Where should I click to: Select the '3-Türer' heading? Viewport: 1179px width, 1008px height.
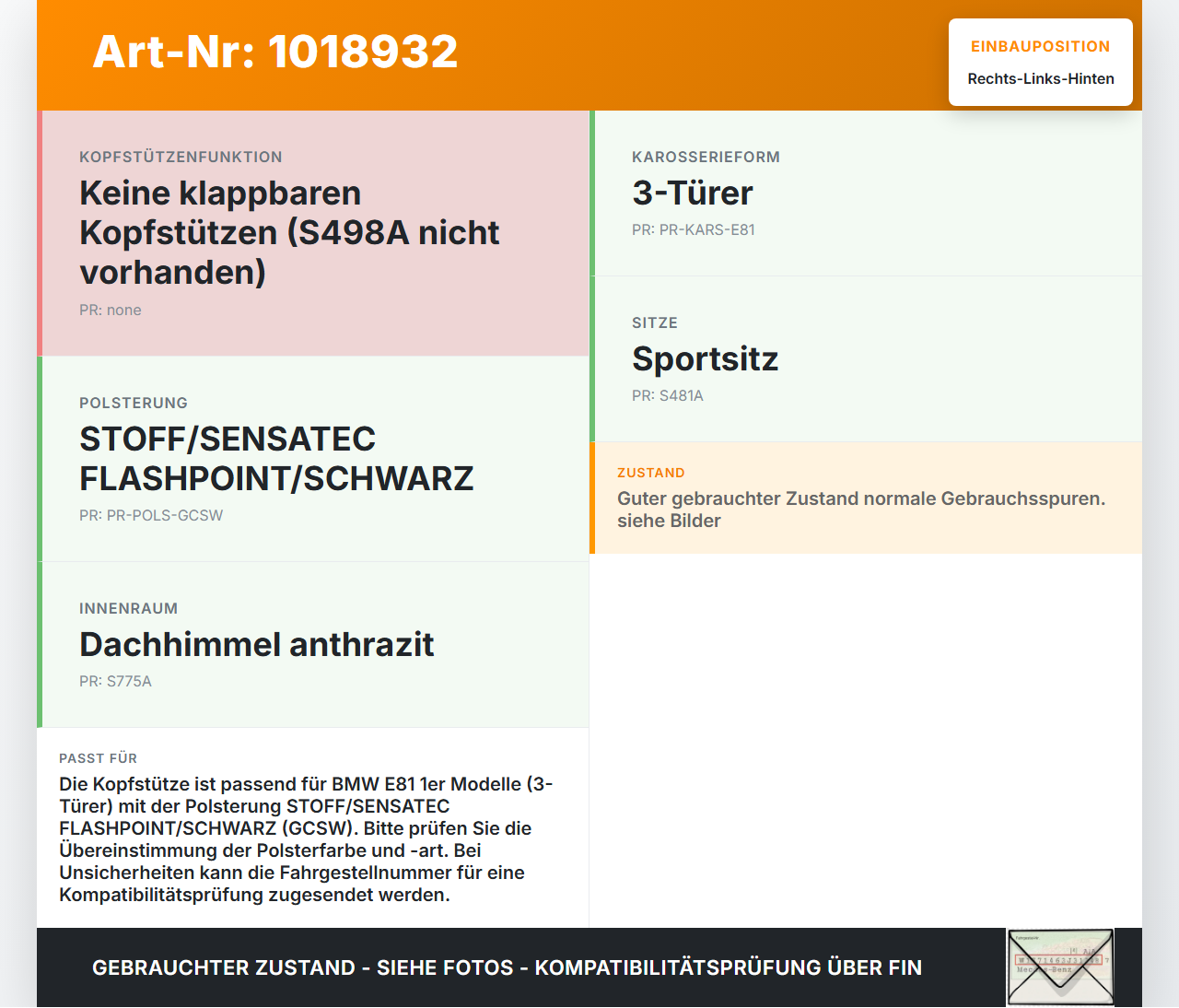coord(693,193)
